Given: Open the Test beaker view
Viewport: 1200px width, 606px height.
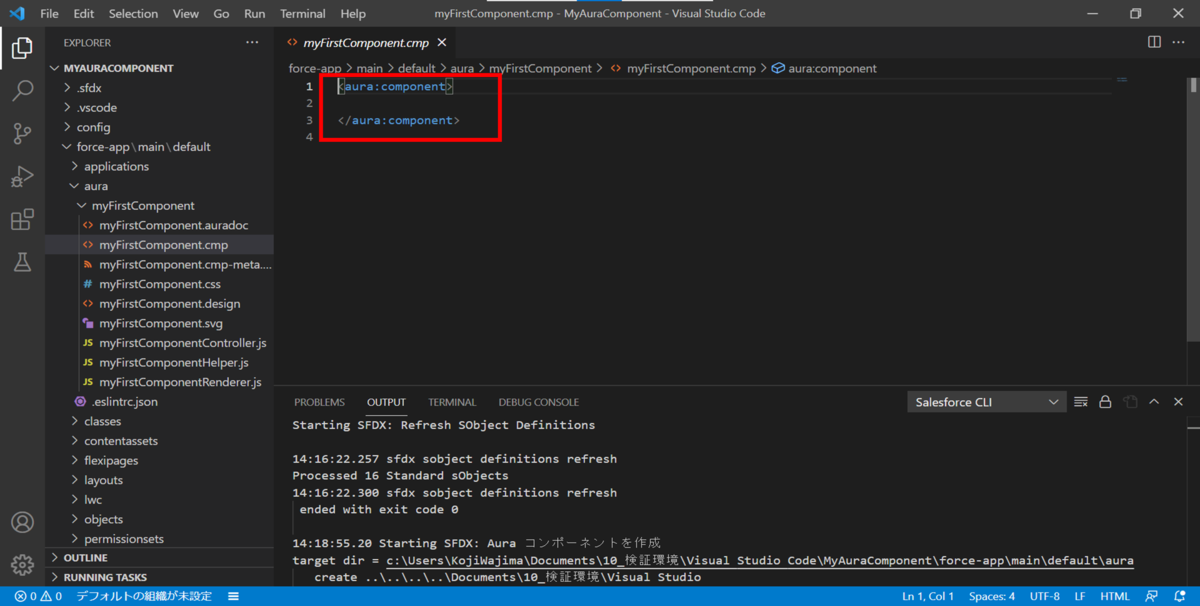Looking at the screenshot, I should coord(22,262).
